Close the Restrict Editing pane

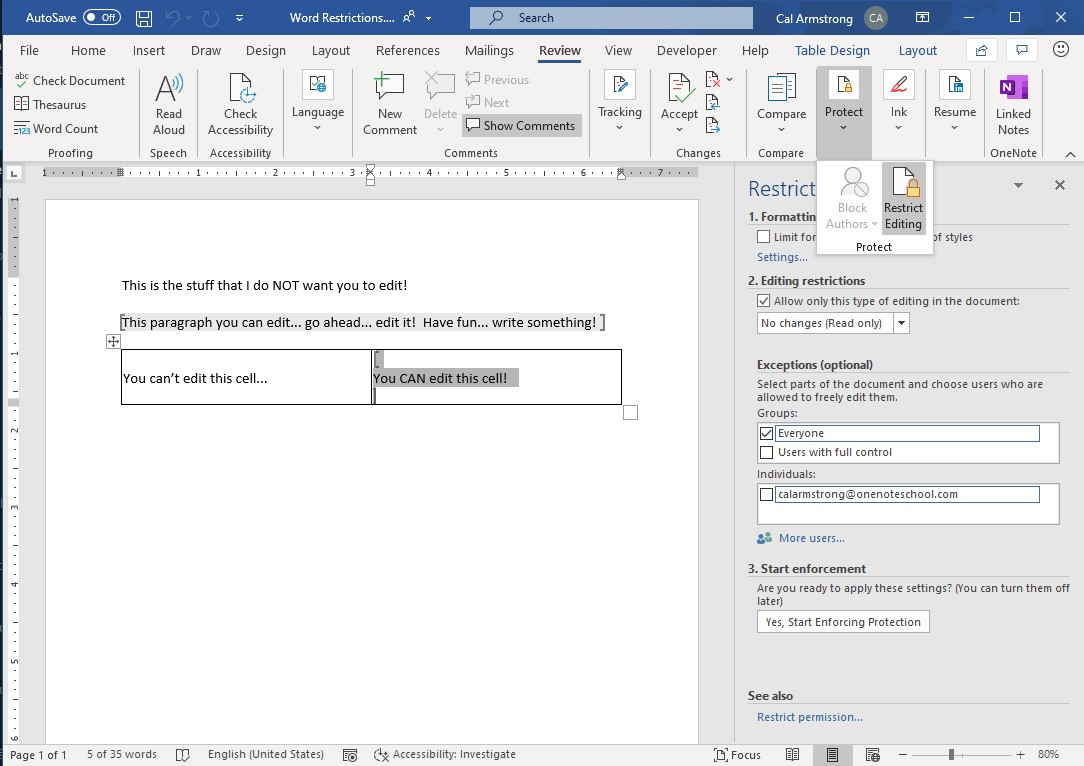(x=1060, y=185)
